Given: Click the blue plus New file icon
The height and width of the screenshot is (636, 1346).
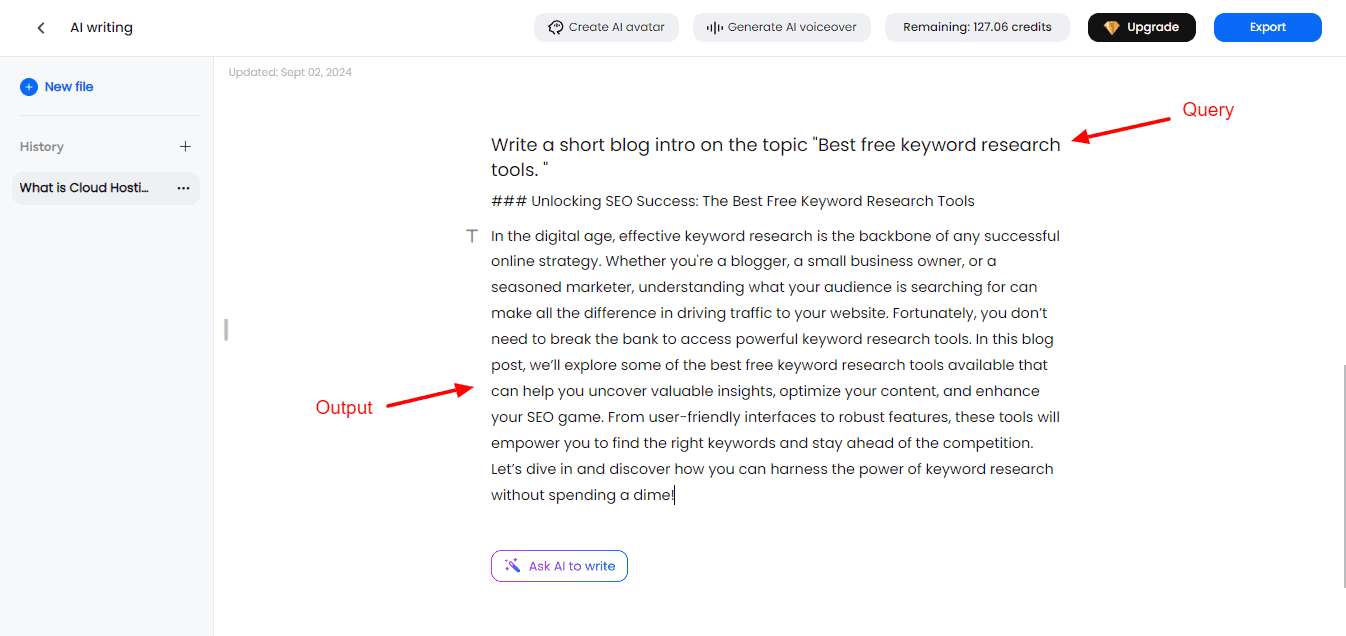Looking at the screenshot, I should pos(29,87).
